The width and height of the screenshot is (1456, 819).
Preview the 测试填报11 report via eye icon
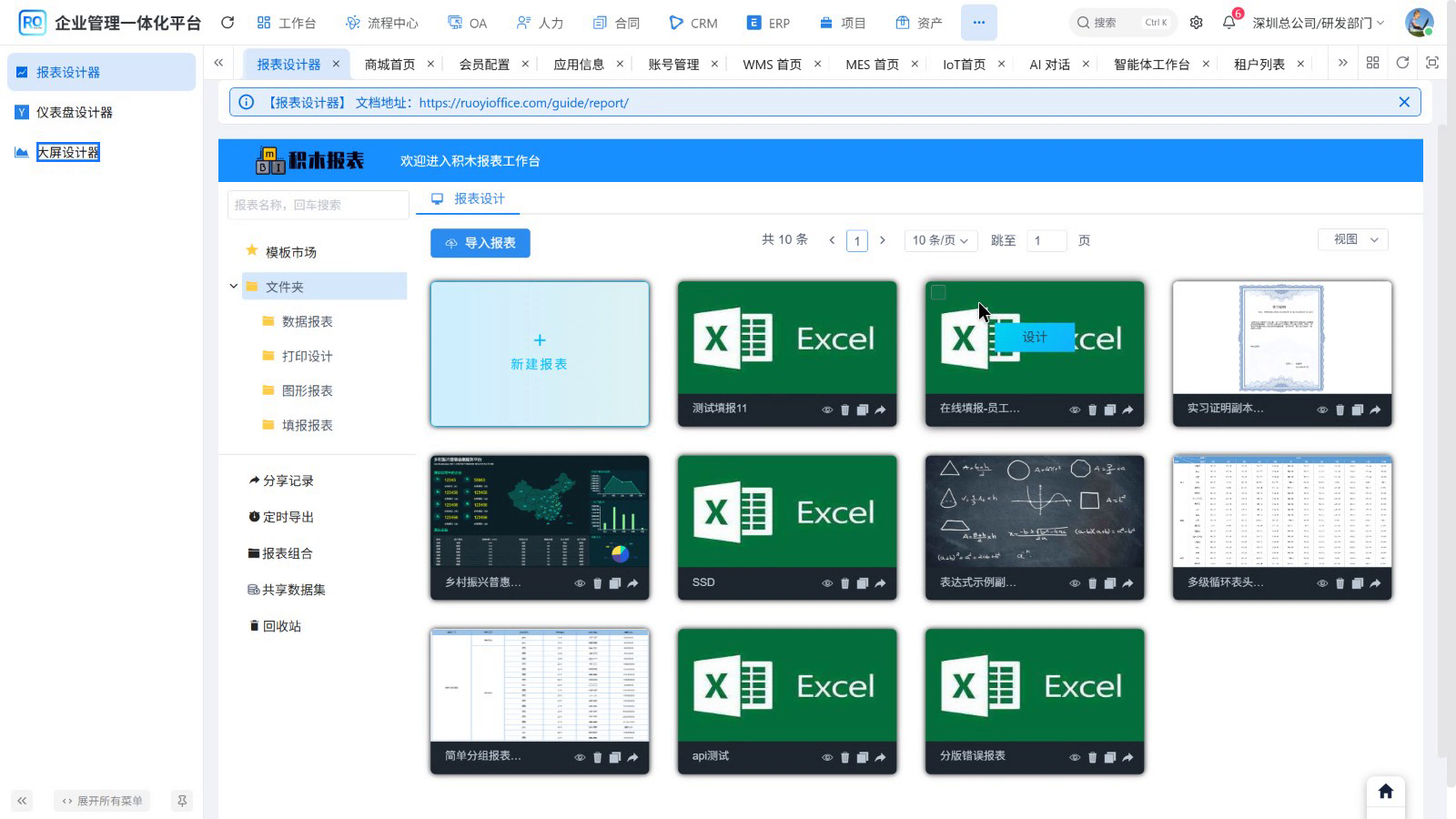(x=827, y=409)
